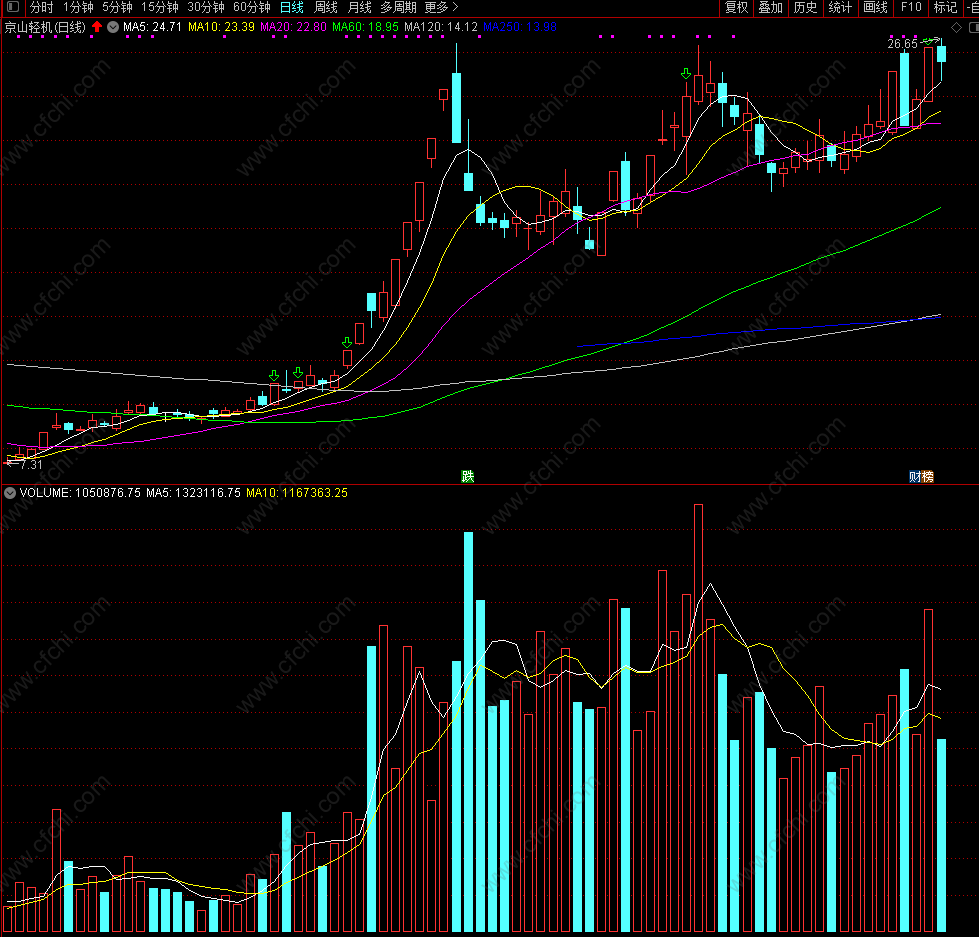Click the MA10: 23.39 indicator label
979x937 pixels.
point(221,27)
